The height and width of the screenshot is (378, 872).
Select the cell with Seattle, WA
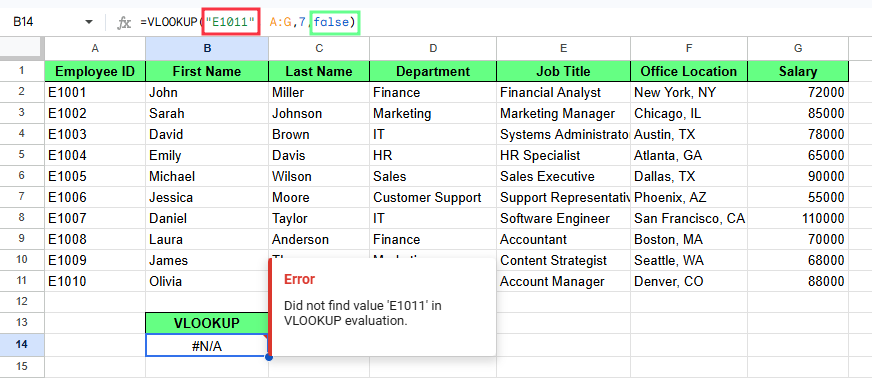click(688, 261)
